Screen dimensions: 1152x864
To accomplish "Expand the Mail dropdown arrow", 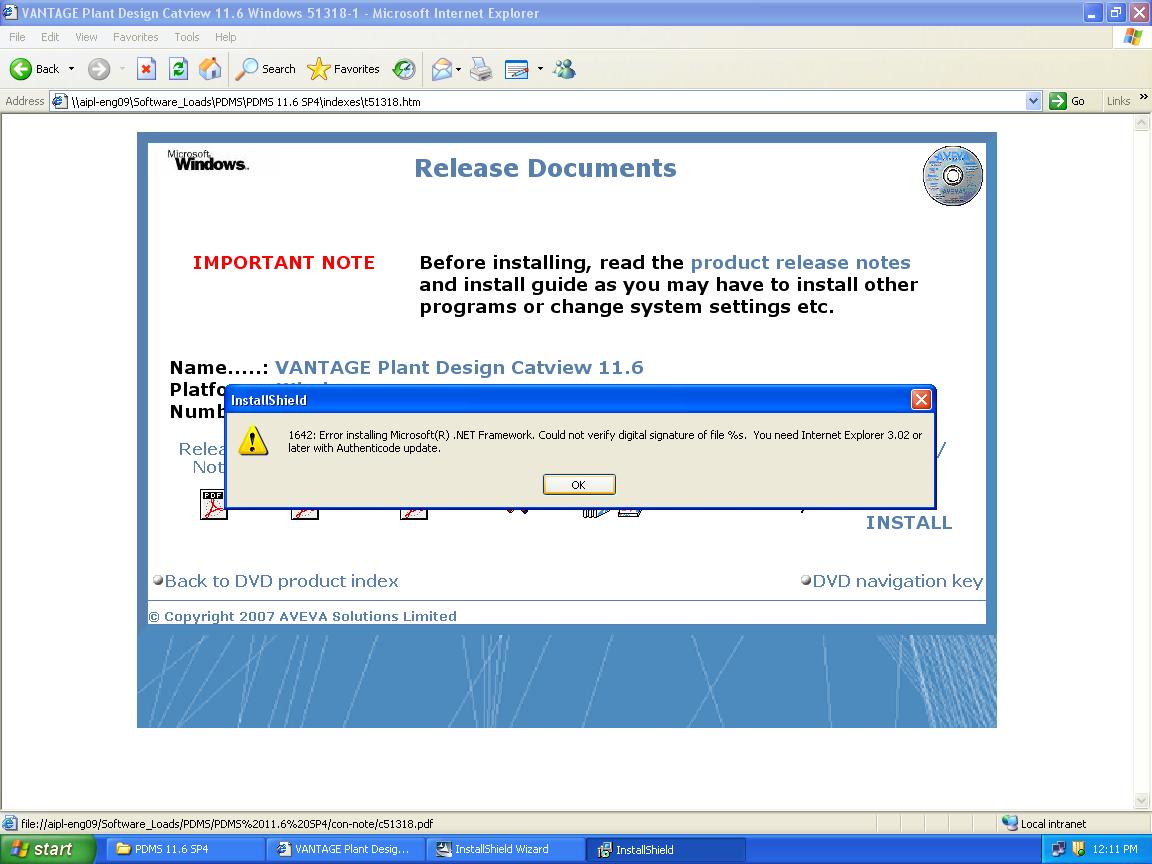I will [458, 69].
